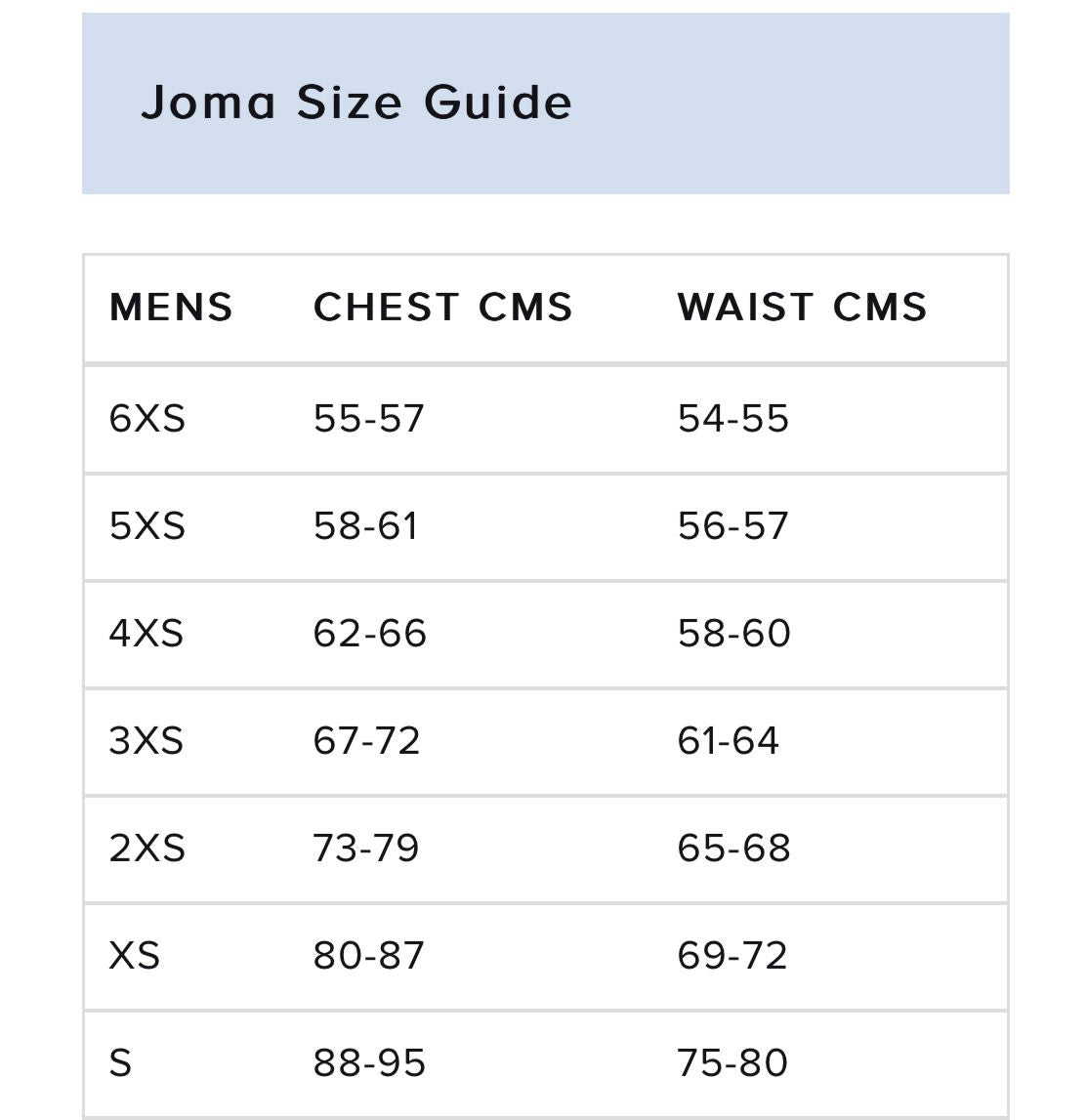Select waist value 61-64

pyautogui.click(x=728, y=740)
